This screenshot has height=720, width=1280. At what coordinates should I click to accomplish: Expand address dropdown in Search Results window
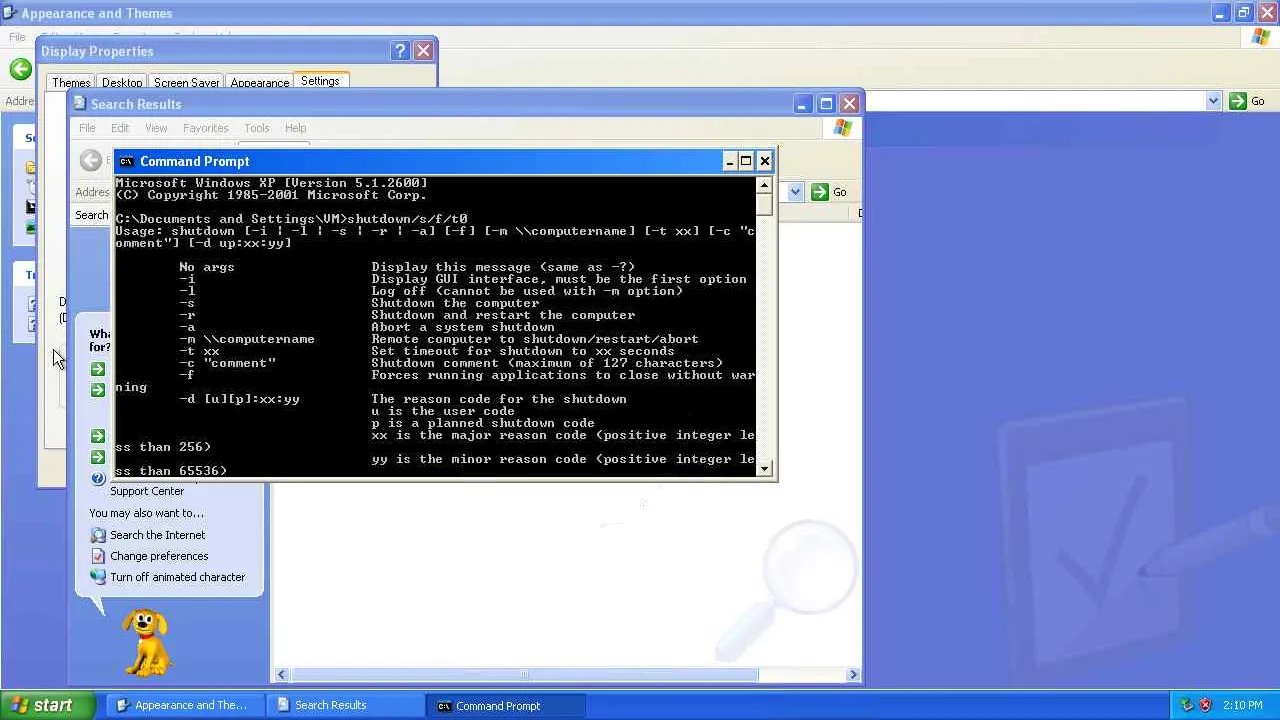point(796,192)
